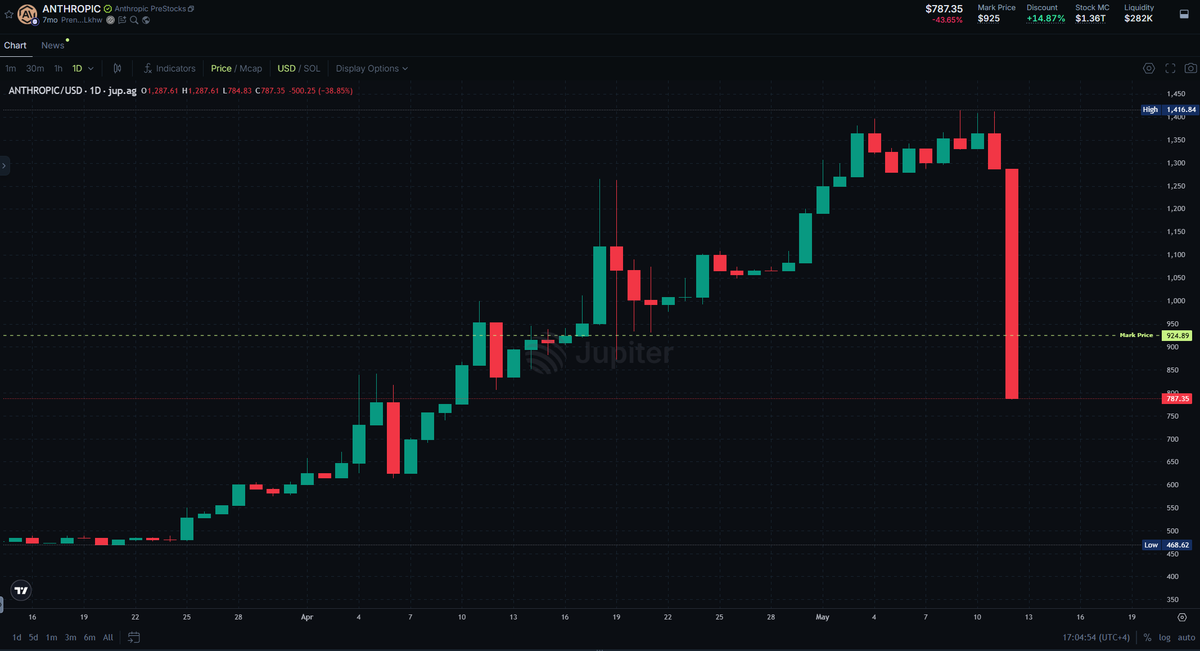Click the TradingView logo on the chart

pyautogui.click(x=20, y=590)
